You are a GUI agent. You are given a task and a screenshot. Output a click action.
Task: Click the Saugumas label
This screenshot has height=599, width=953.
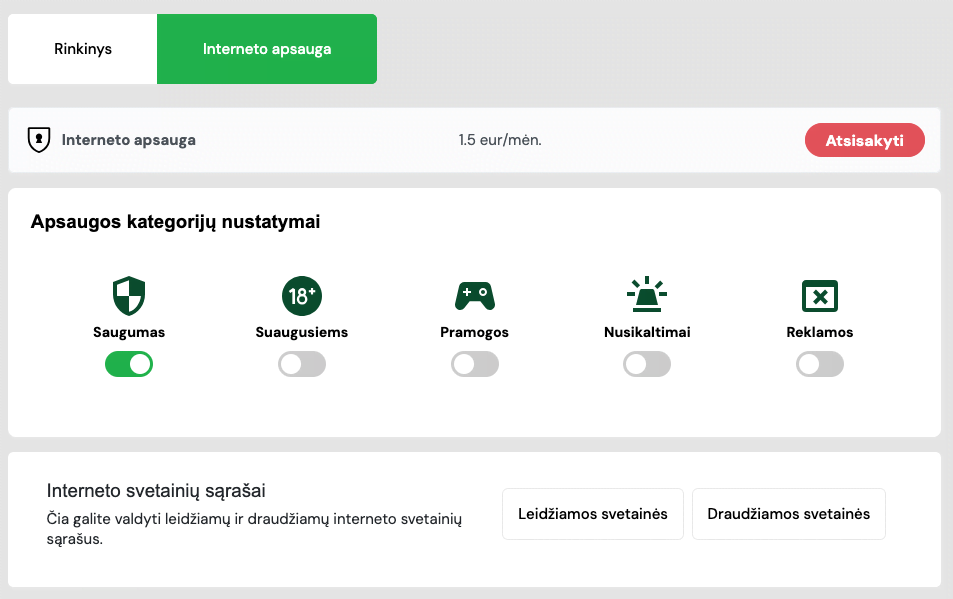[129, 332]
